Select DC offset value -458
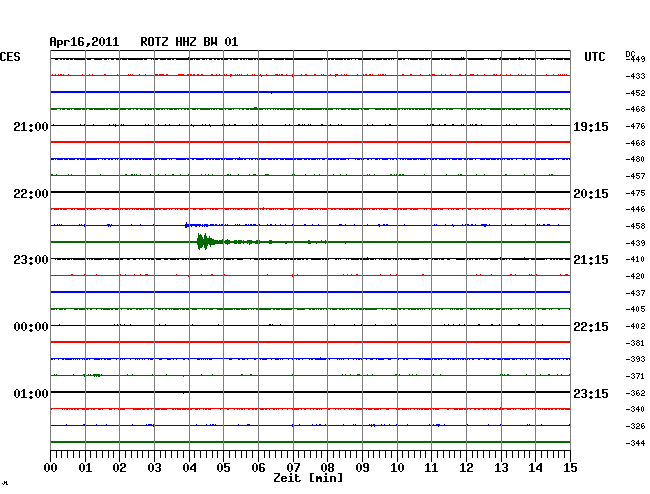The height and width of the screenshot is (494, 650). tap(635, 226)
